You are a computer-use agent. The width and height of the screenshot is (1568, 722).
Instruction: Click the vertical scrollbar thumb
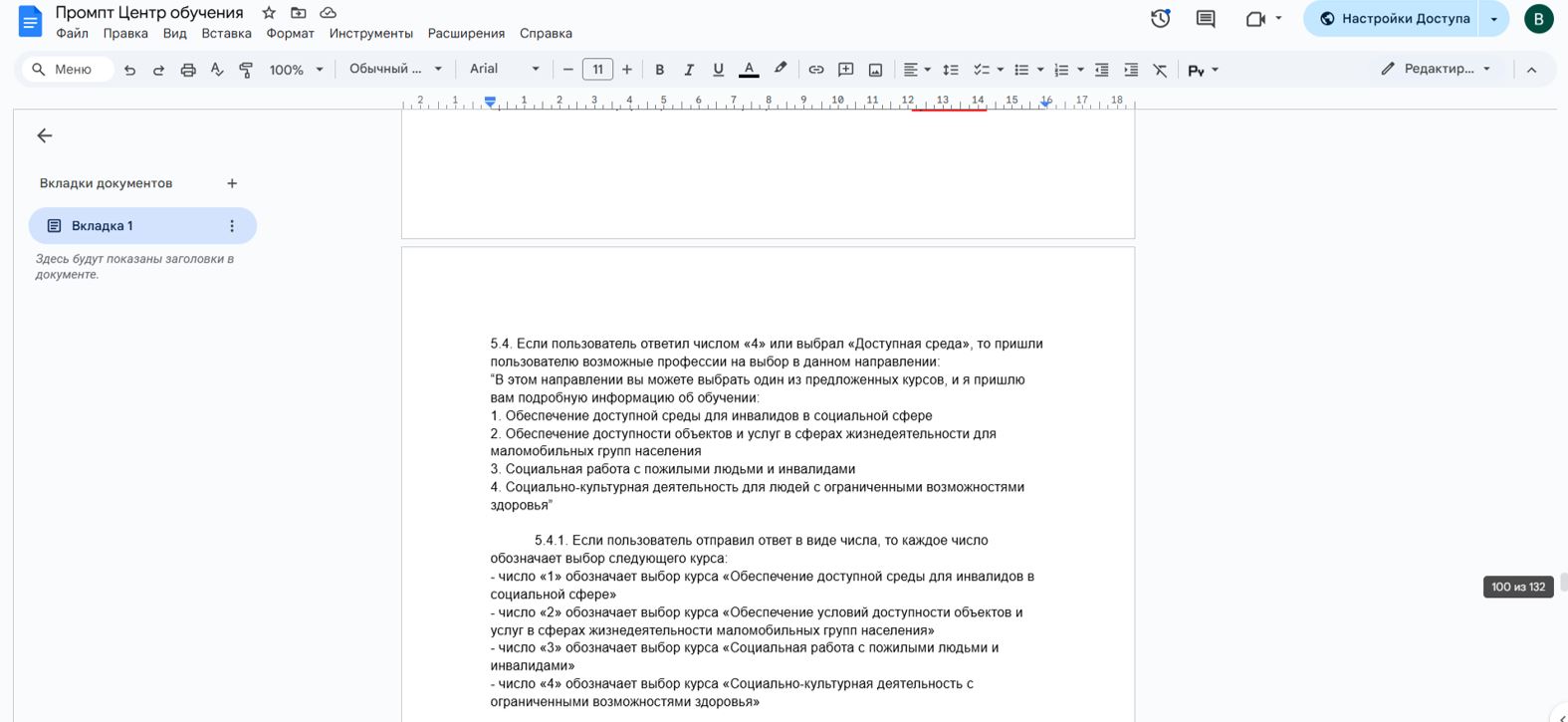[1563, 583]
